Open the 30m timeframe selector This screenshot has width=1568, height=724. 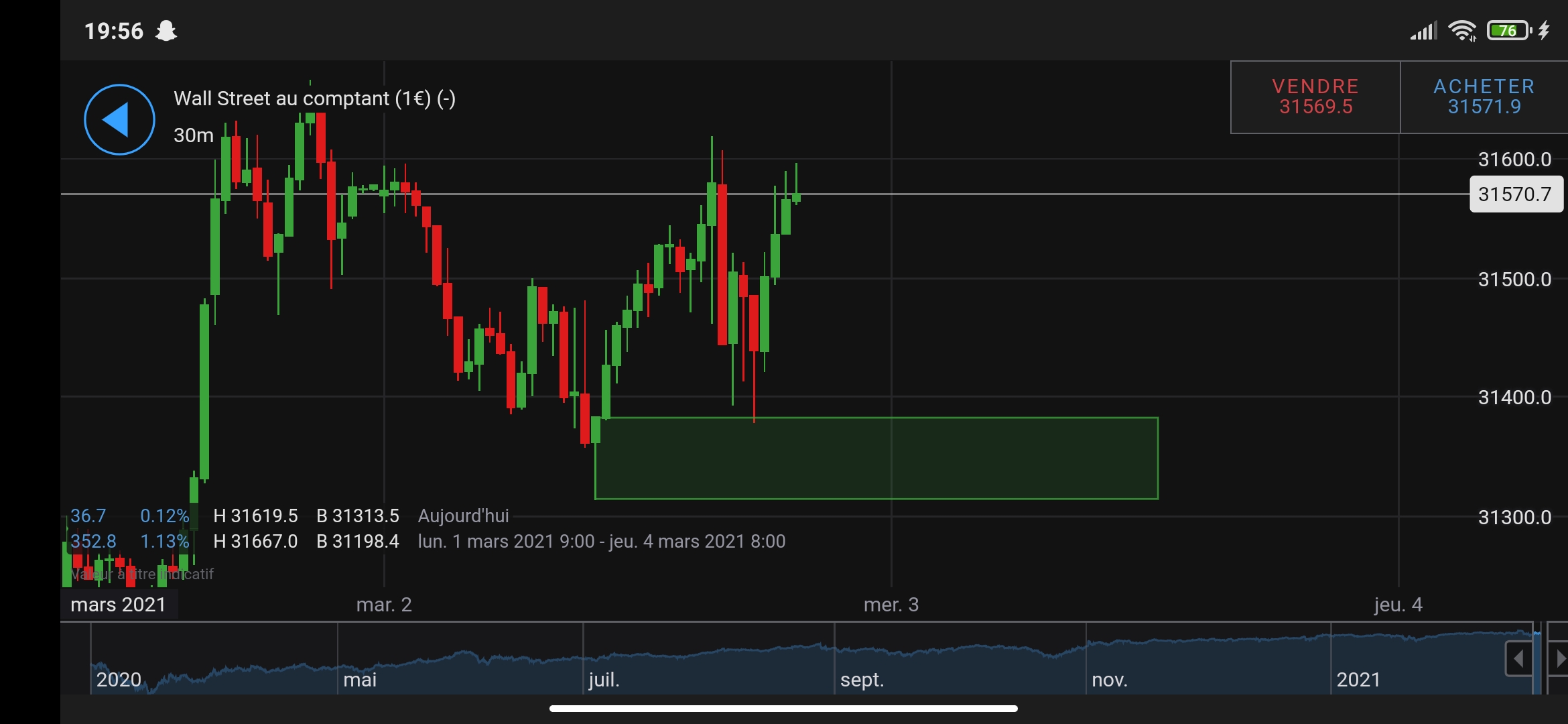coord(193,135)
